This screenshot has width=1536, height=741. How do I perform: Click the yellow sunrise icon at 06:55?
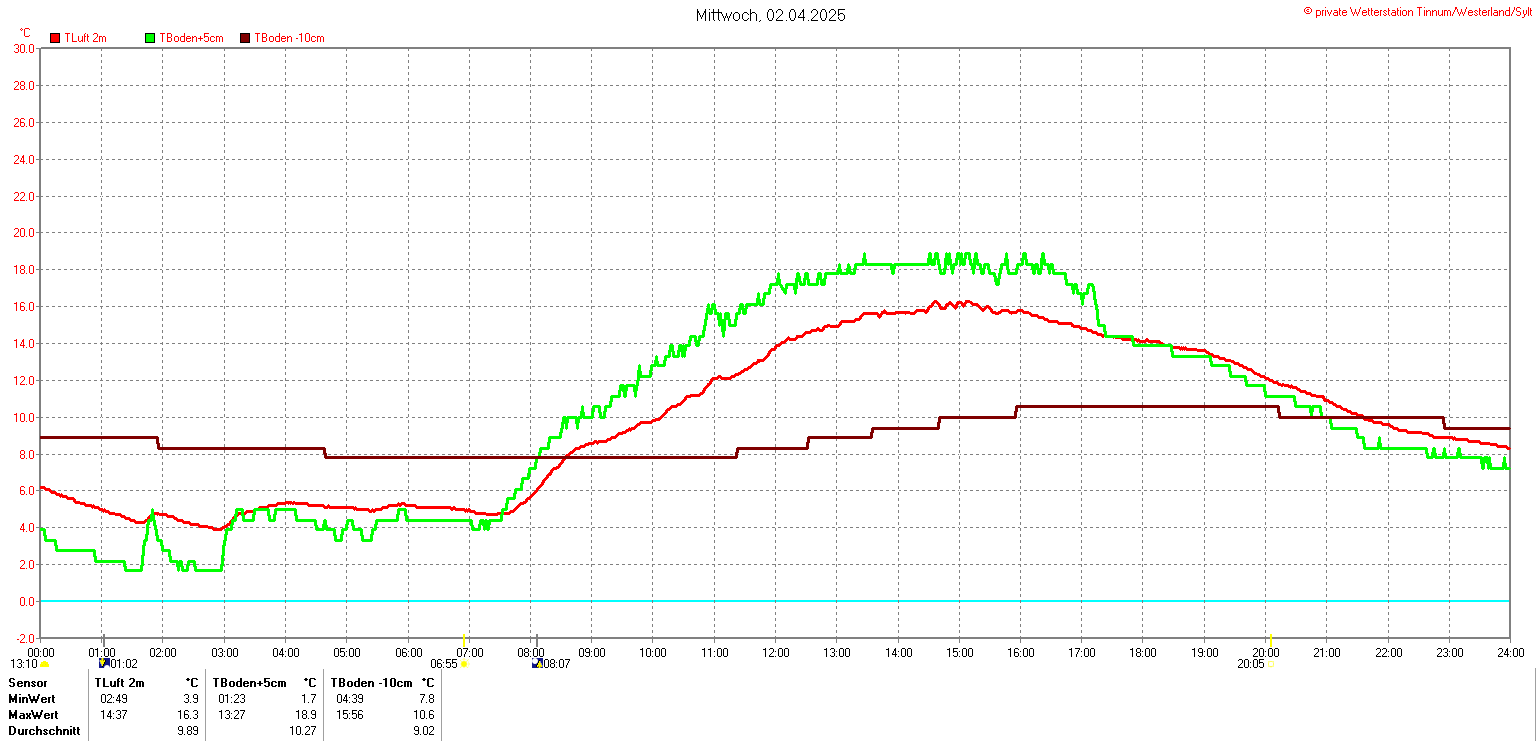[464, 663]
